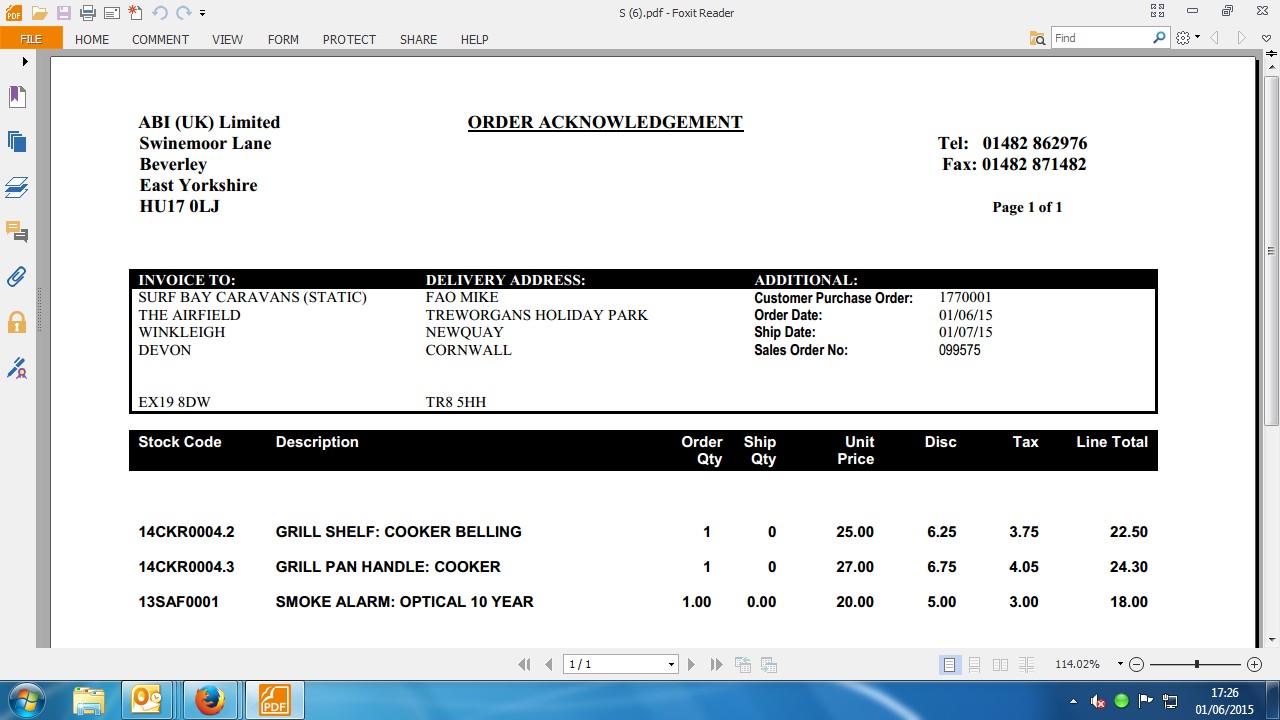Switch to continuous page view mode
Screen dimensions: 1280x720
pos(974,665)
